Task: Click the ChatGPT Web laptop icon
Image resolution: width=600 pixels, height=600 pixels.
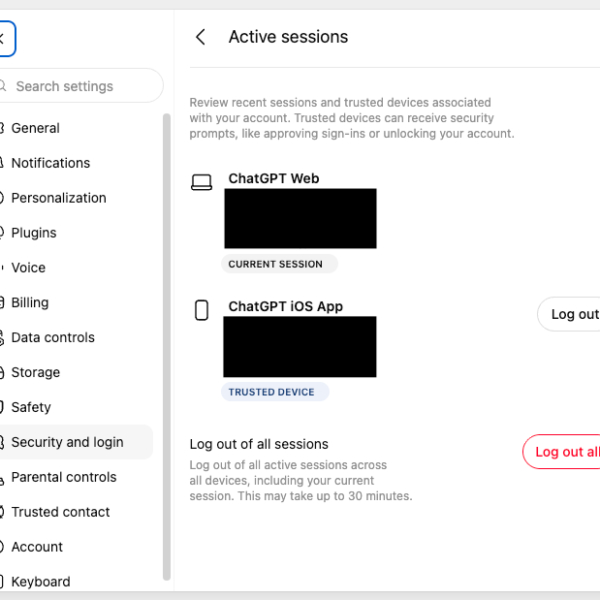Action: tap(202, 182)
